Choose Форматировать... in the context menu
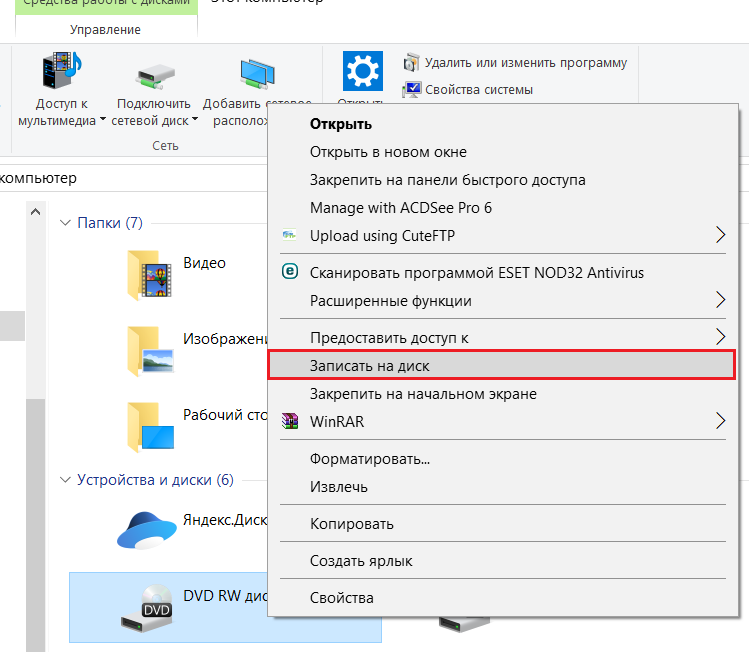Image resolution: width=749 pixels, height=652 pixels. pyautogui.click(x=503, y=459)
